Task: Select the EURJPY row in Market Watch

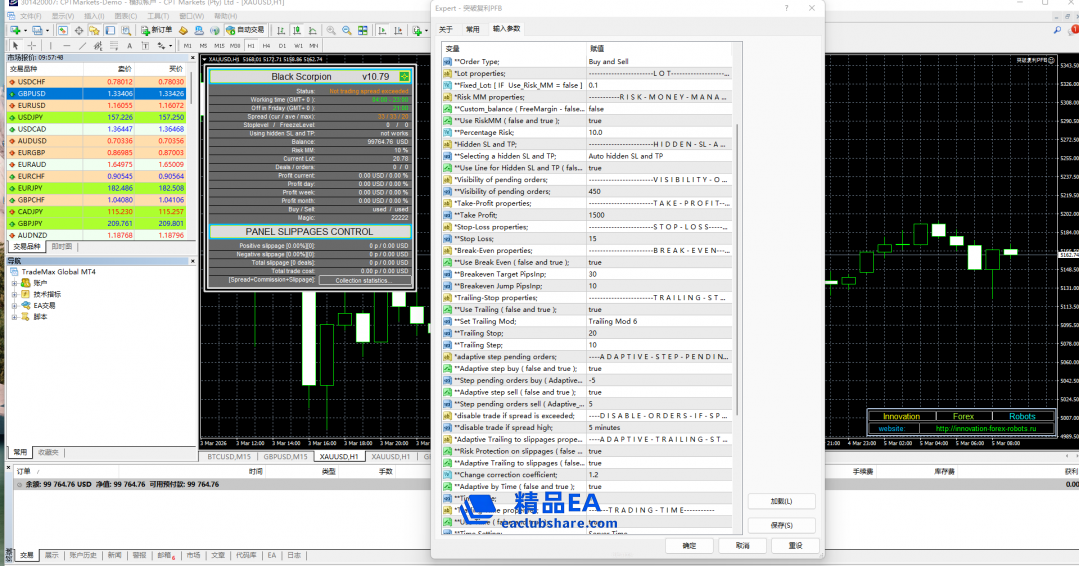Action: (30, 188)
